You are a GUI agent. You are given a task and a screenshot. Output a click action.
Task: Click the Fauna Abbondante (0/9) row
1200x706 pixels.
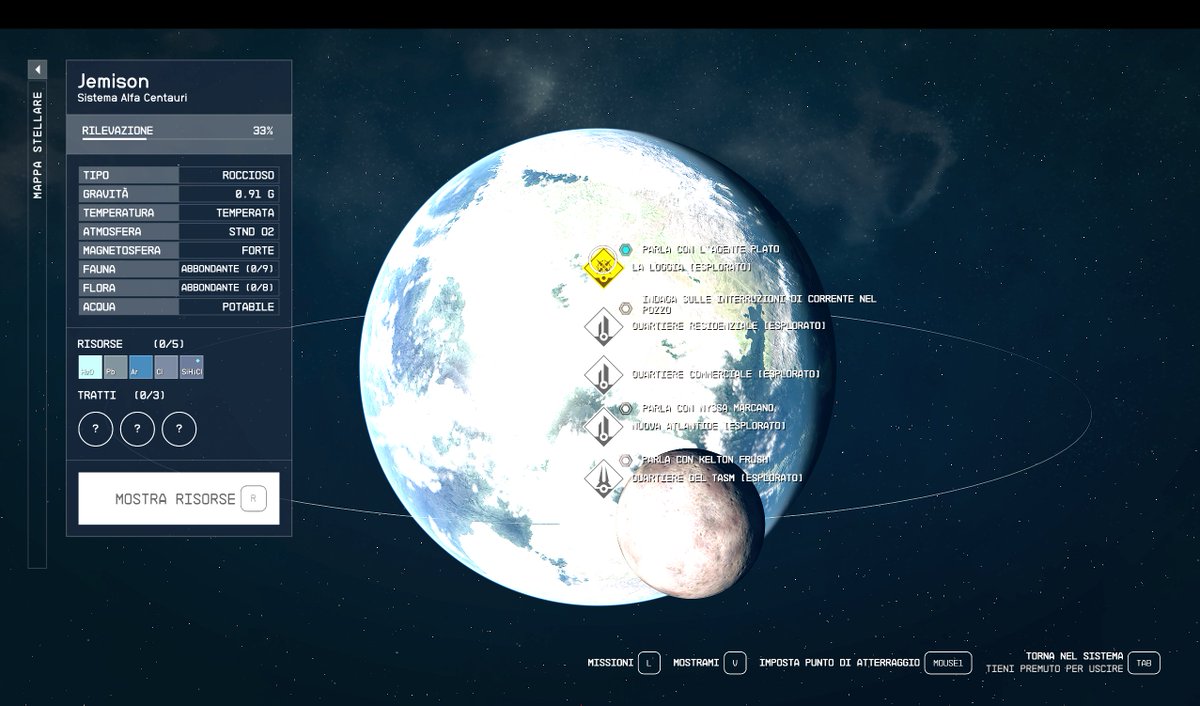coord(179,269)
